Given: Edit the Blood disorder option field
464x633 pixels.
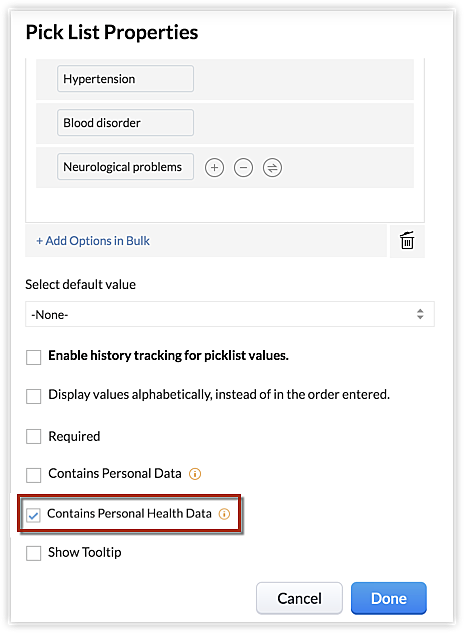Looking at the screenshot, I should pyautogui.click(x=125, y=123).
